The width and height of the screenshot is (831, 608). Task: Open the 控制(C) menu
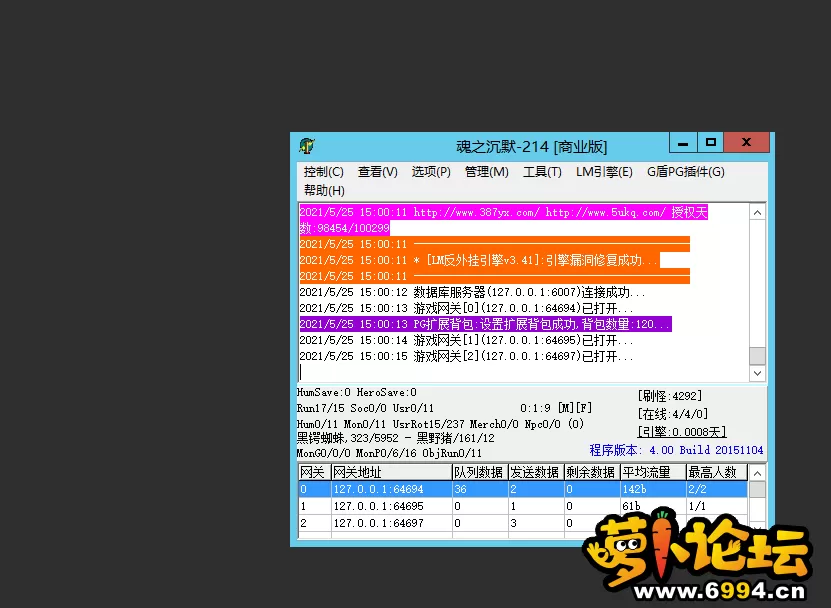point(323,172)
